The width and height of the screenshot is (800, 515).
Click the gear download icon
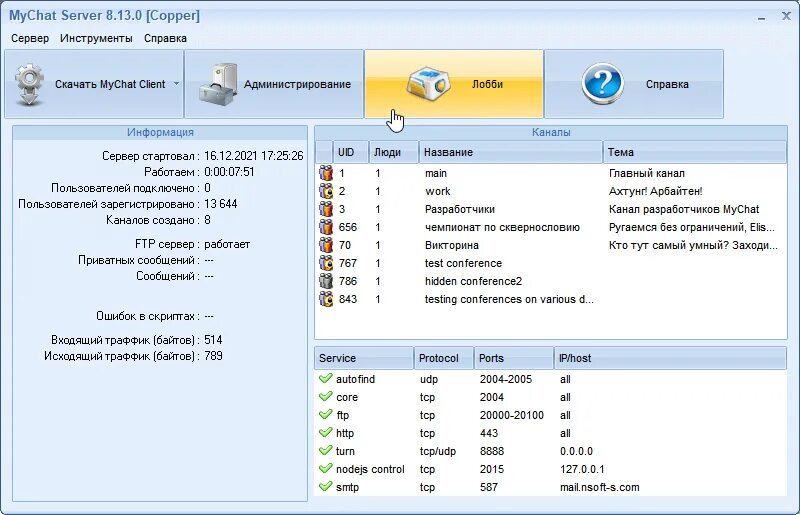click(x=29, y=84)
